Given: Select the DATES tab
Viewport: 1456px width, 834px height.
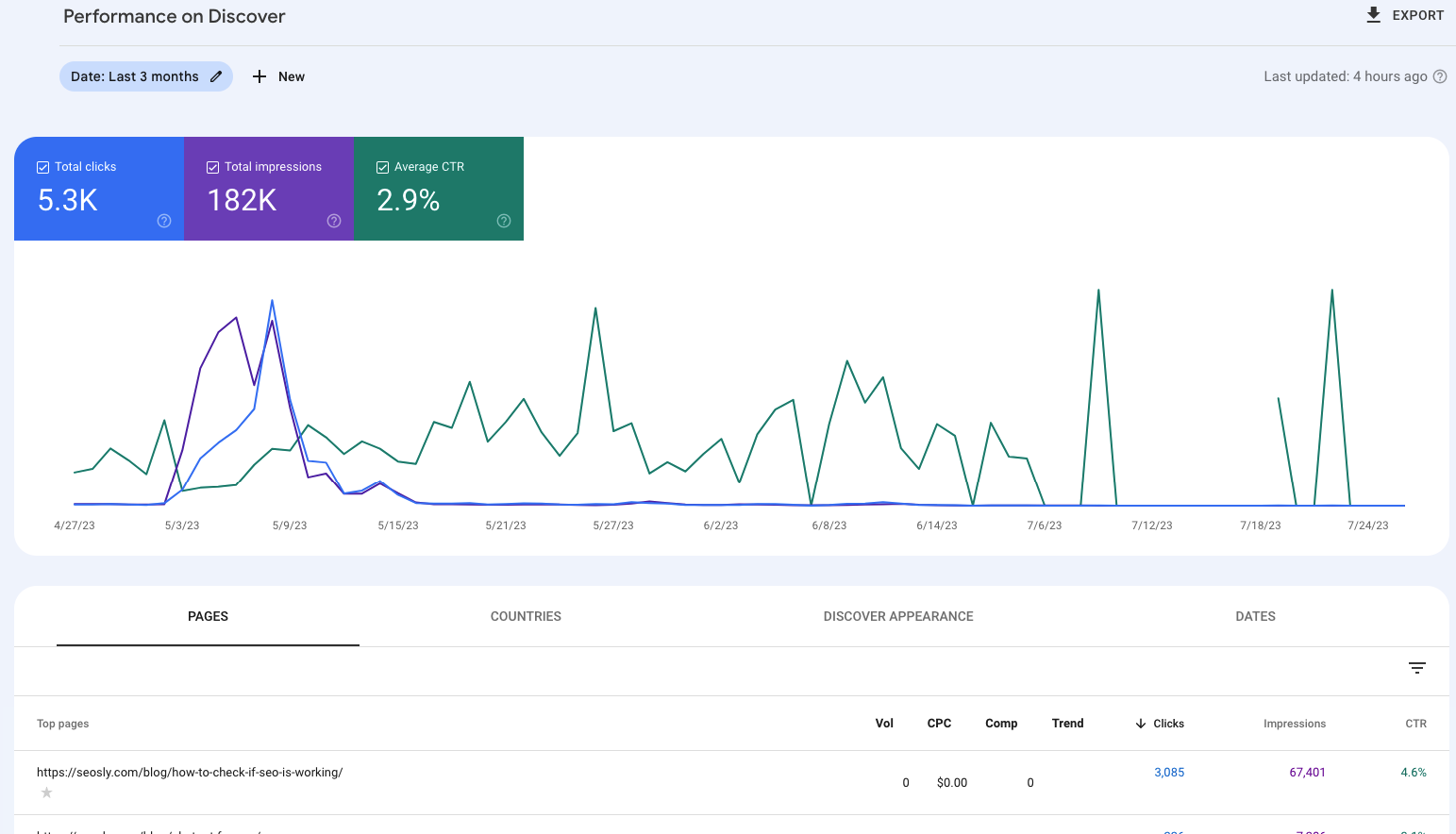Looking at the screenshot, I should (x=1255, y=616).
